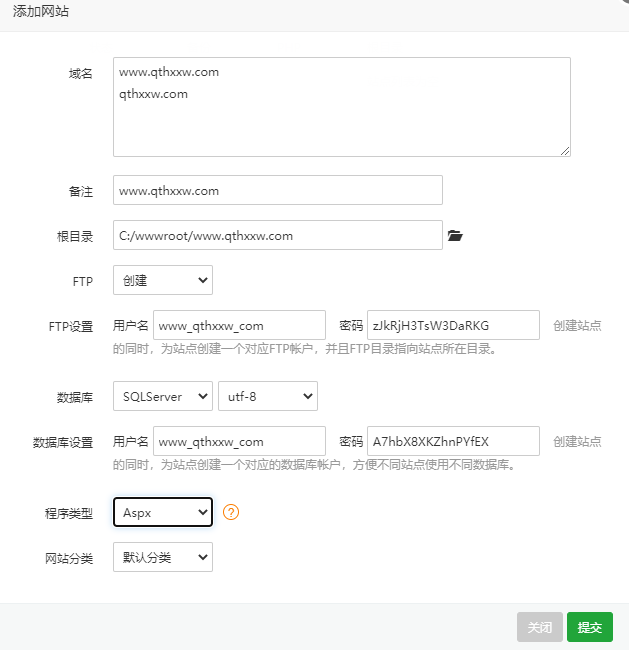The image size is (629, 650).
Task: Expand the FTP 创建 dropdown
Action: pyautogui.click(x=162, y=281)
